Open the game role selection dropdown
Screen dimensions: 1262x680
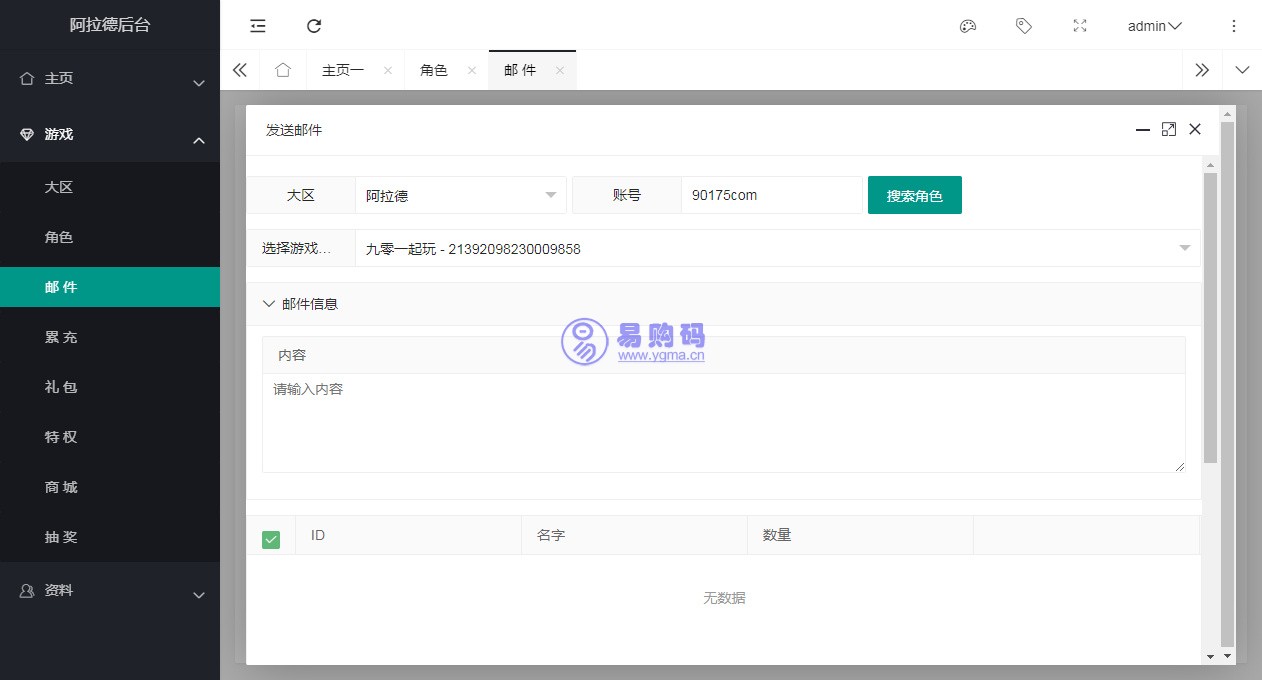point(776,248)
